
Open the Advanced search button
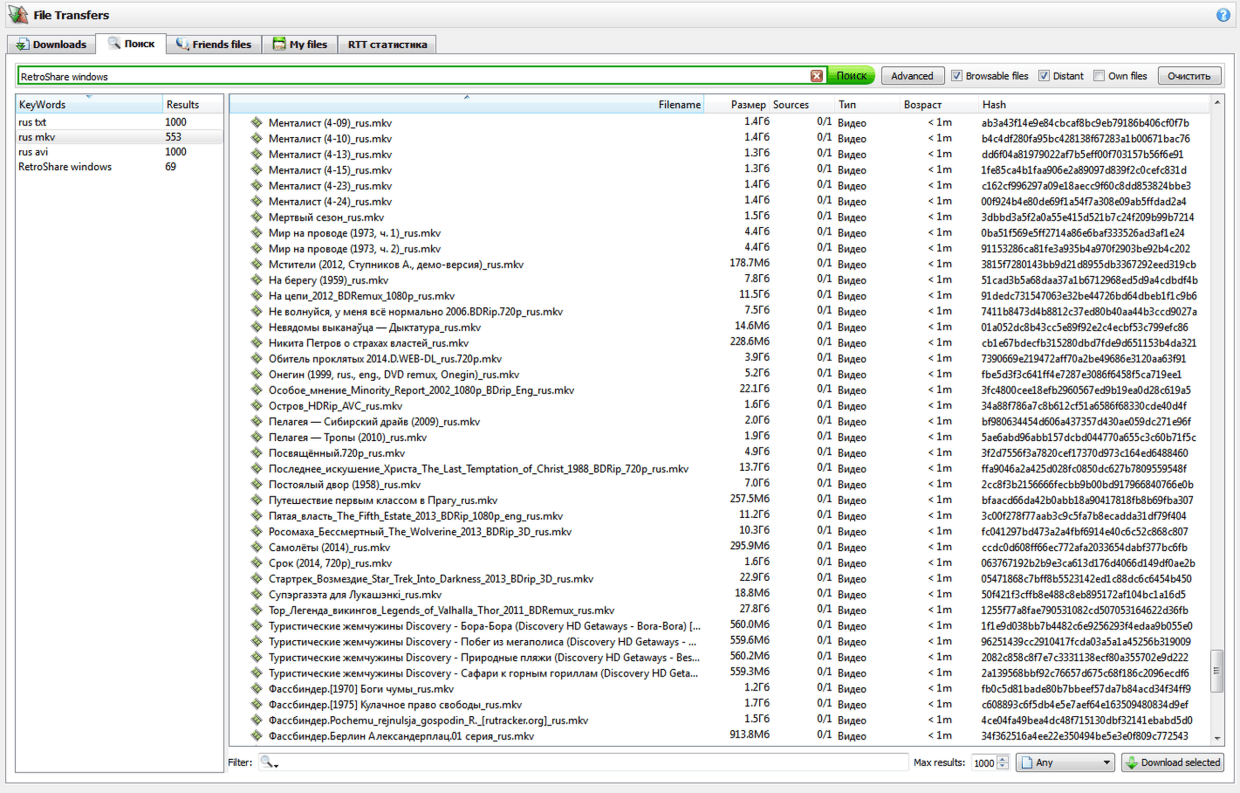[x=912, y=76]
